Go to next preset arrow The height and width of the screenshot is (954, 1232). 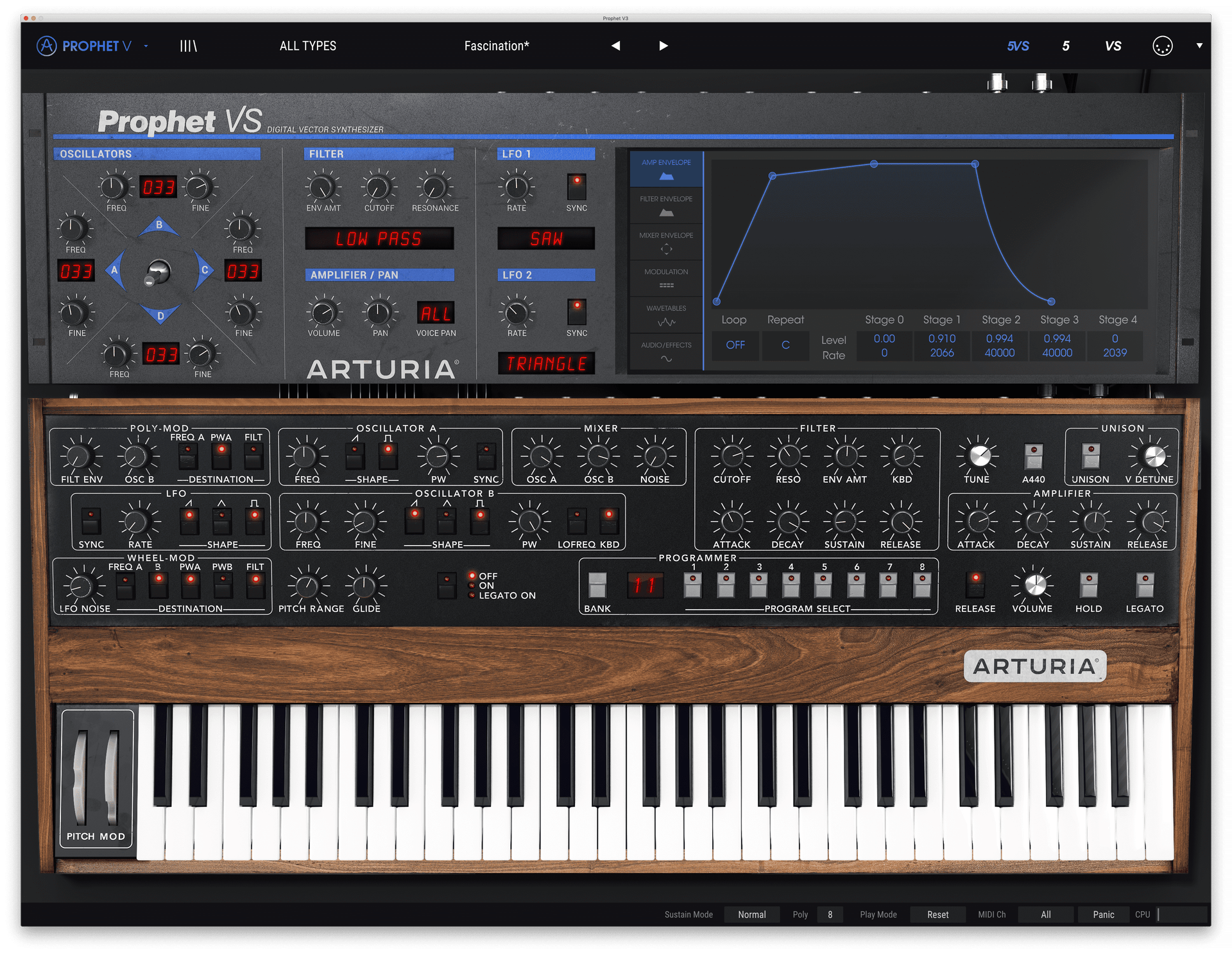pyautogui.click(x=663, y=46)
